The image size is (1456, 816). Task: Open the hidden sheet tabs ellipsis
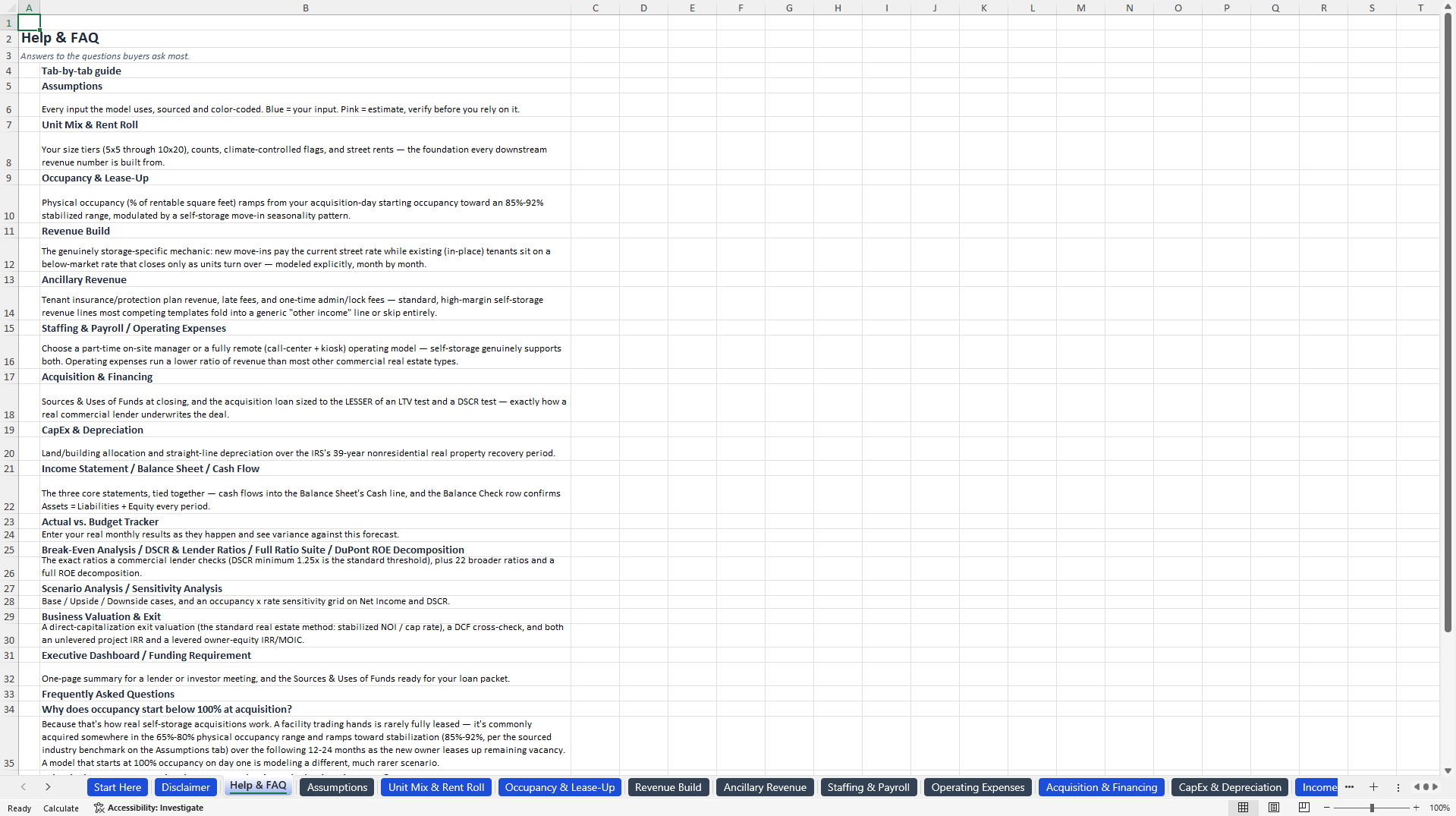1349,787
